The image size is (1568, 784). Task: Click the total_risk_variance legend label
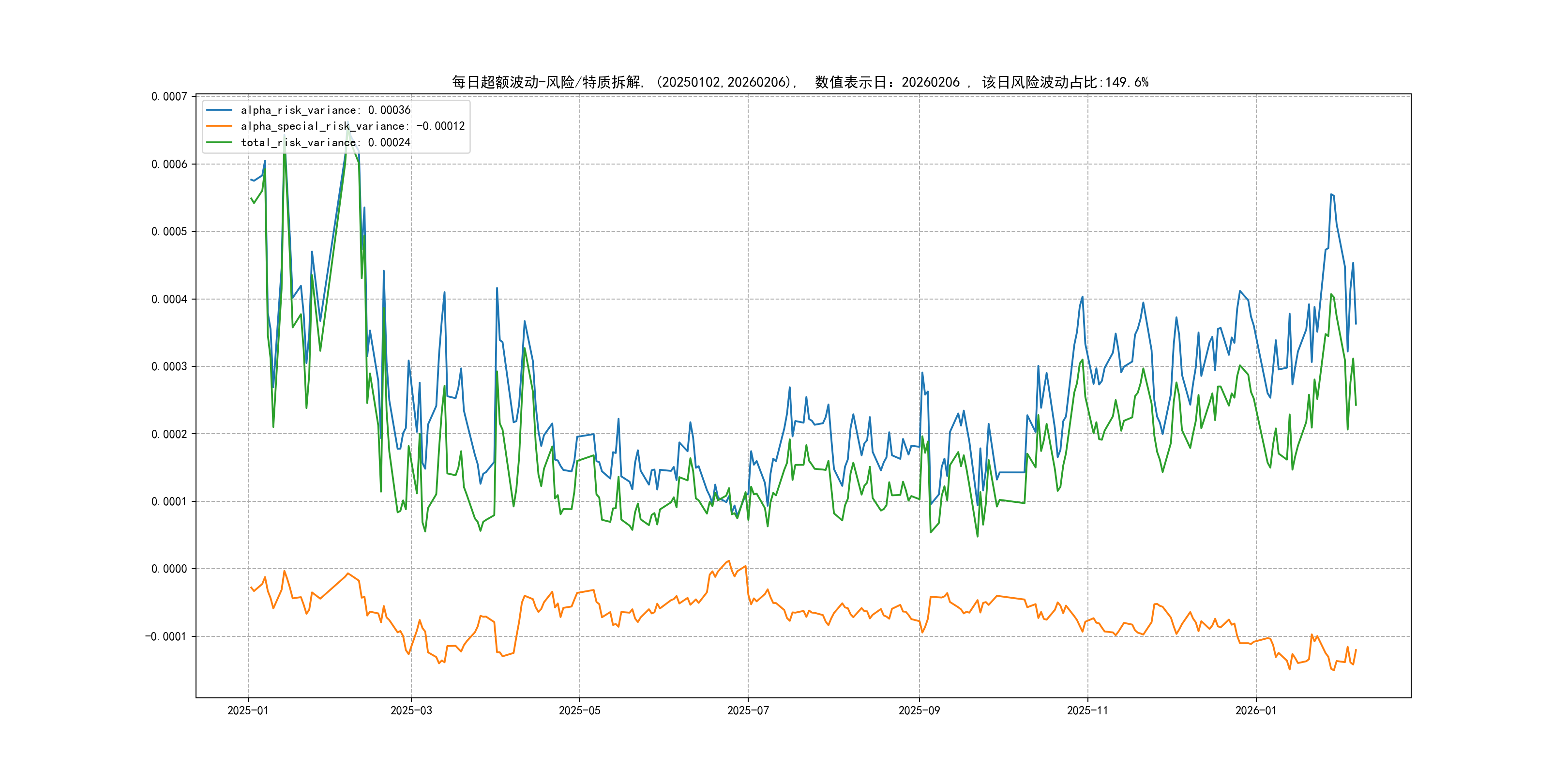point(325,142)
